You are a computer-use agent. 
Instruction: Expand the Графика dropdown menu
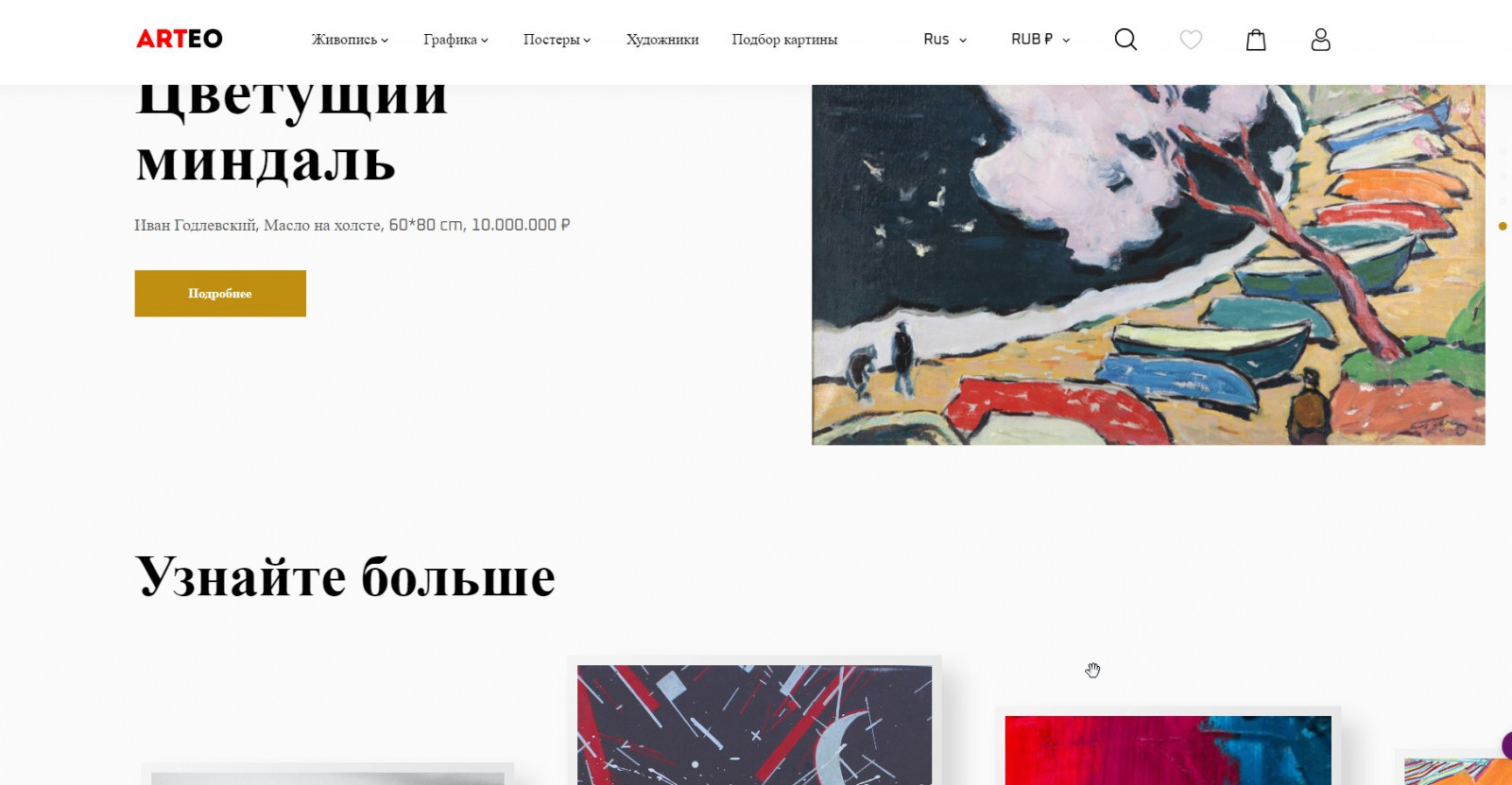(x=455, y=40)
